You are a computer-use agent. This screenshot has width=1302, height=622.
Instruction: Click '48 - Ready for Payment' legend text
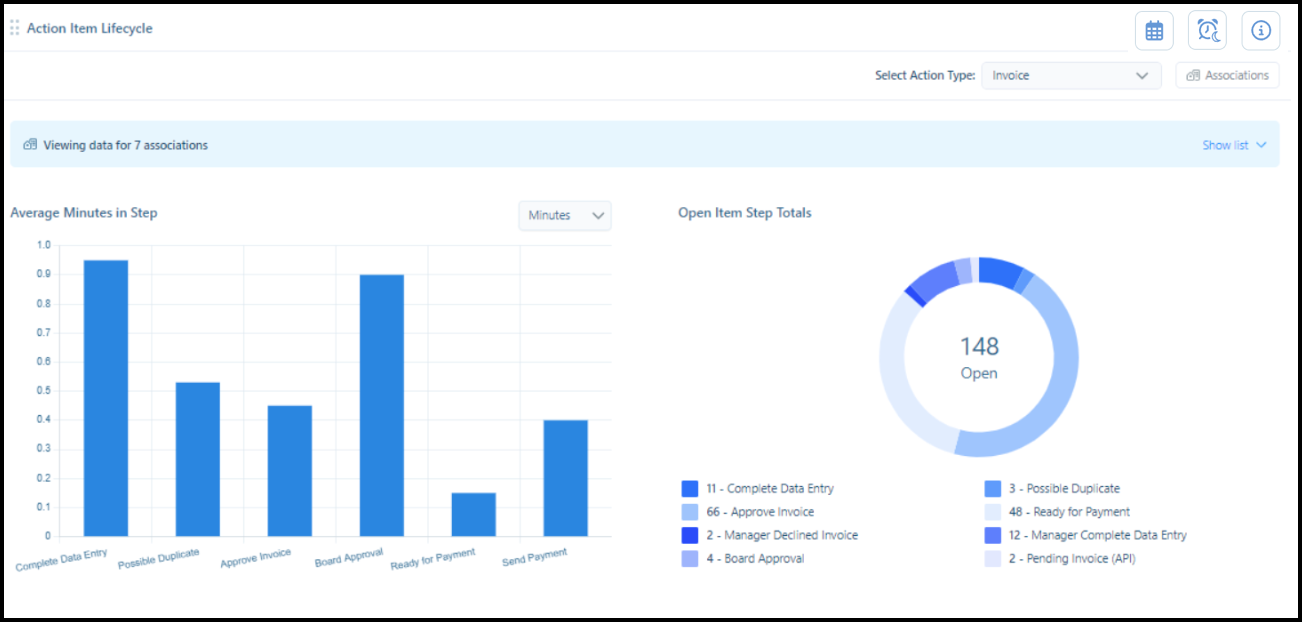click(1069, 512)
